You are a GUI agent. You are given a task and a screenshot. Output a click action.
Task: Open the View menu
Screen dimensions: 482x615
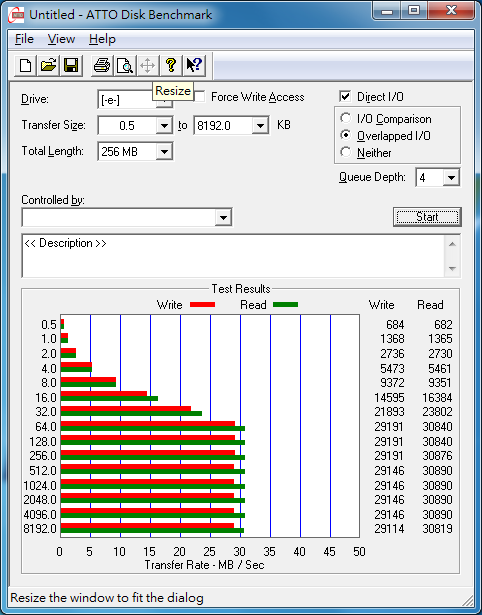[x=61, y=39]
